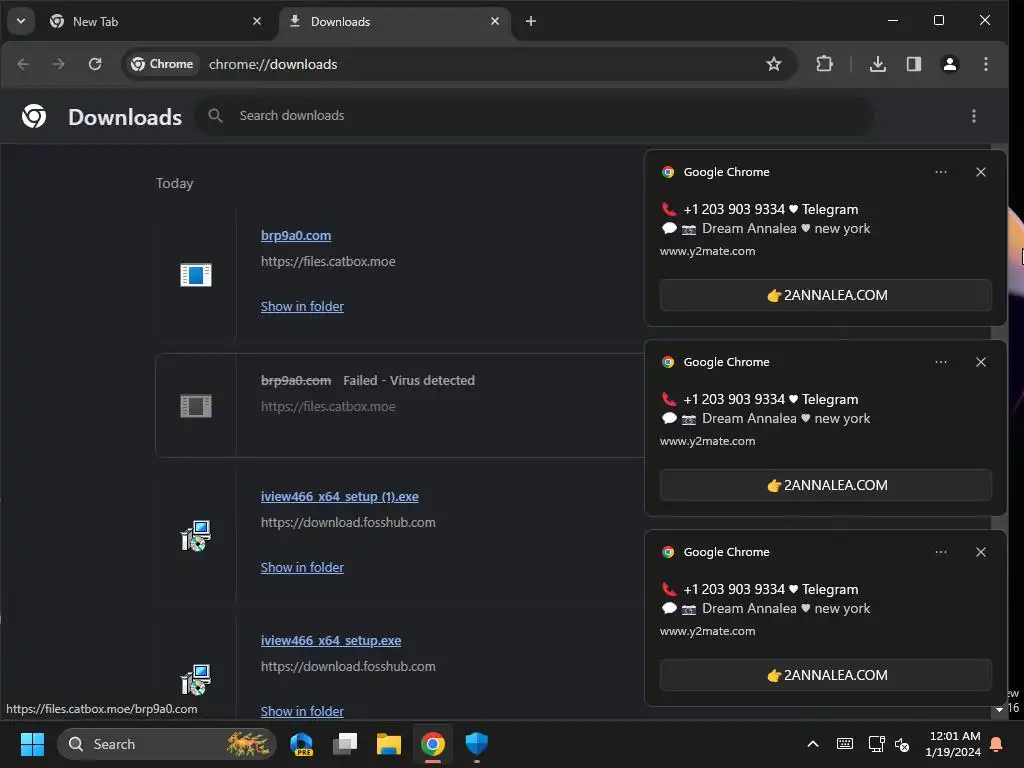
Task: Click the iview466_x64_setup.exe installer icon
Action: (195, 680)
